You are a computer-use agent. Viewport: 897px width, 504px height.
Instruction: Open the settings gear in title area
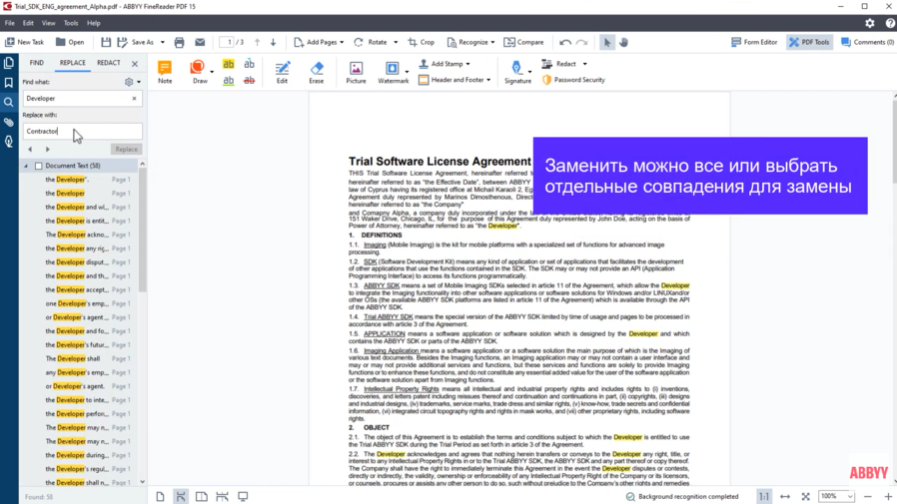pyautogui.click(x=870, y=23)
